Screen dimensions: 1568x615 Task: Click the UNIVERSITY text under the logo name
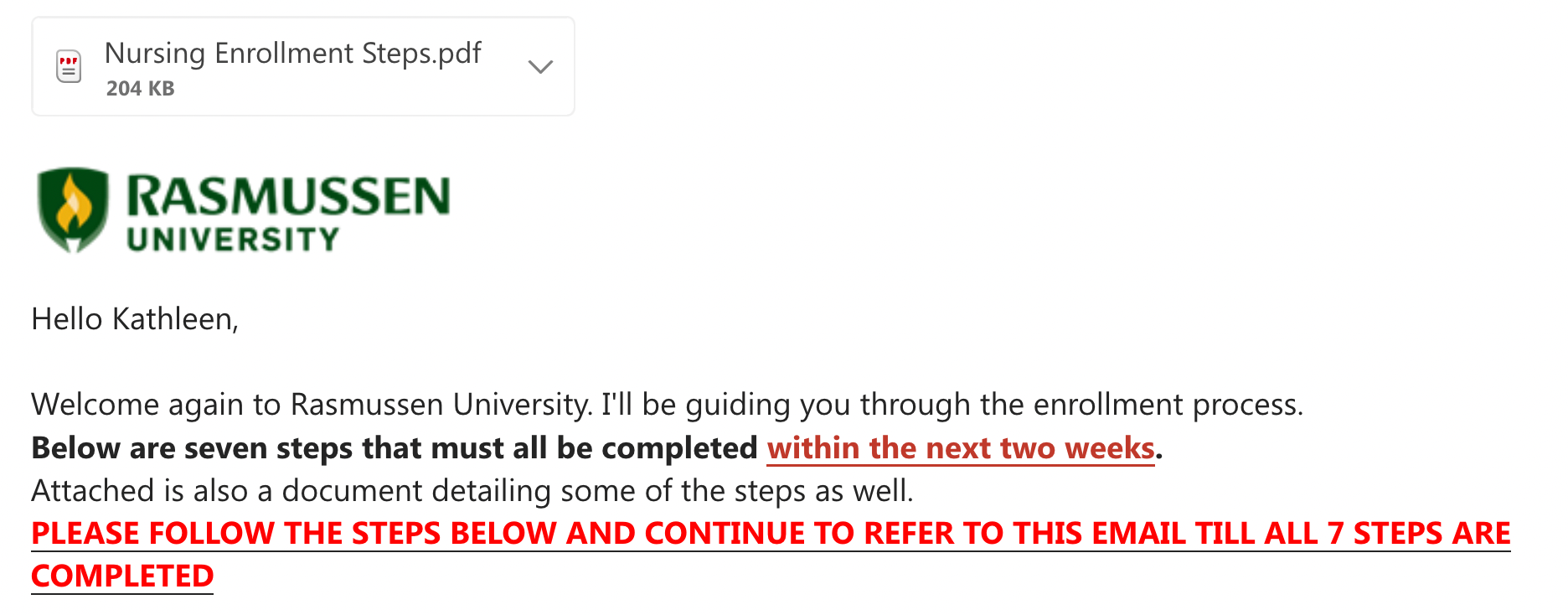(x=233, y=240)
